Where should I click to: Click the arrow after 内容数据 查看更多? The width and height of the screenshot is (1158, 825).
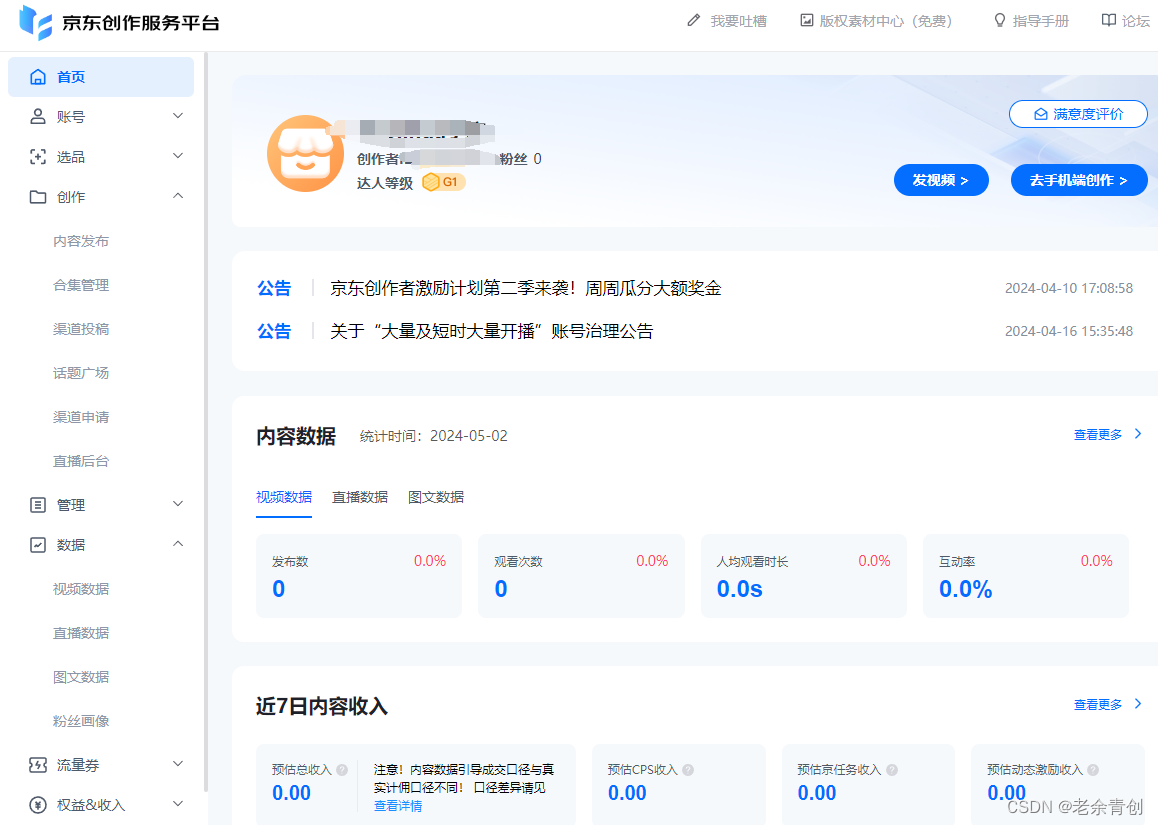point(1138,434)
